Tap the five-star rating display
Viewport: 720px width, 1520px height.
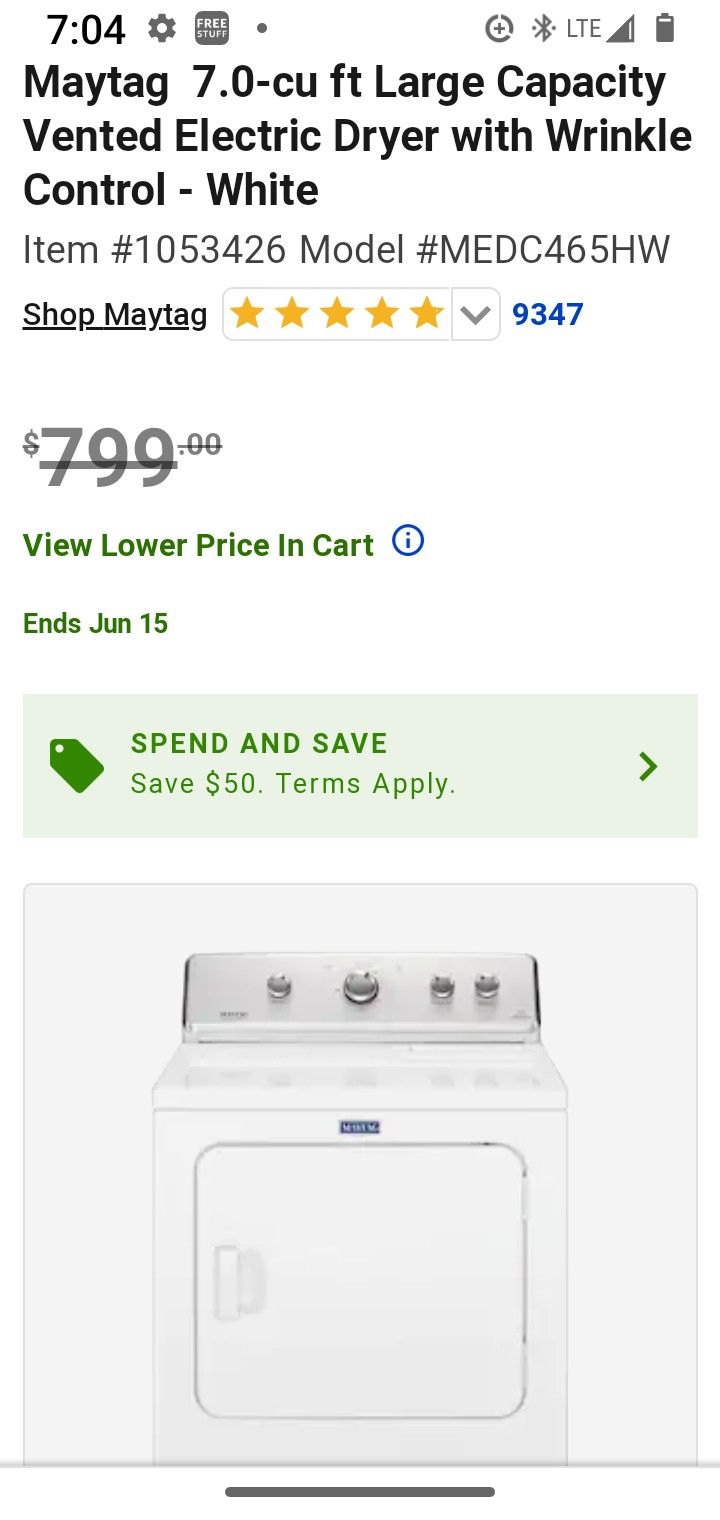tap(337, 315)
